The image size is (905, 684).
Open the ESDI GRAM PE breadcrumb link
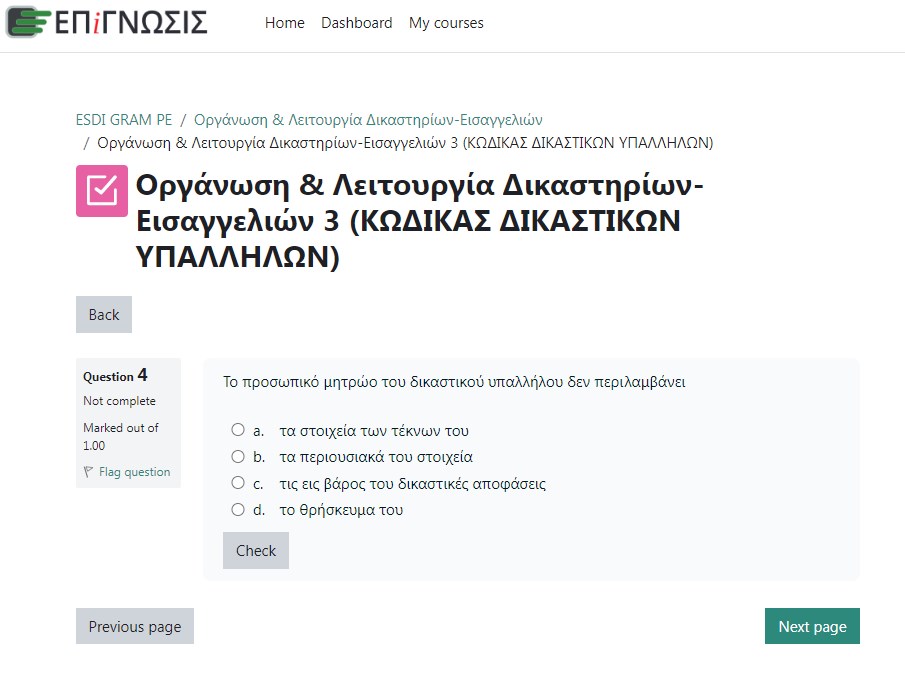[124, 119]
